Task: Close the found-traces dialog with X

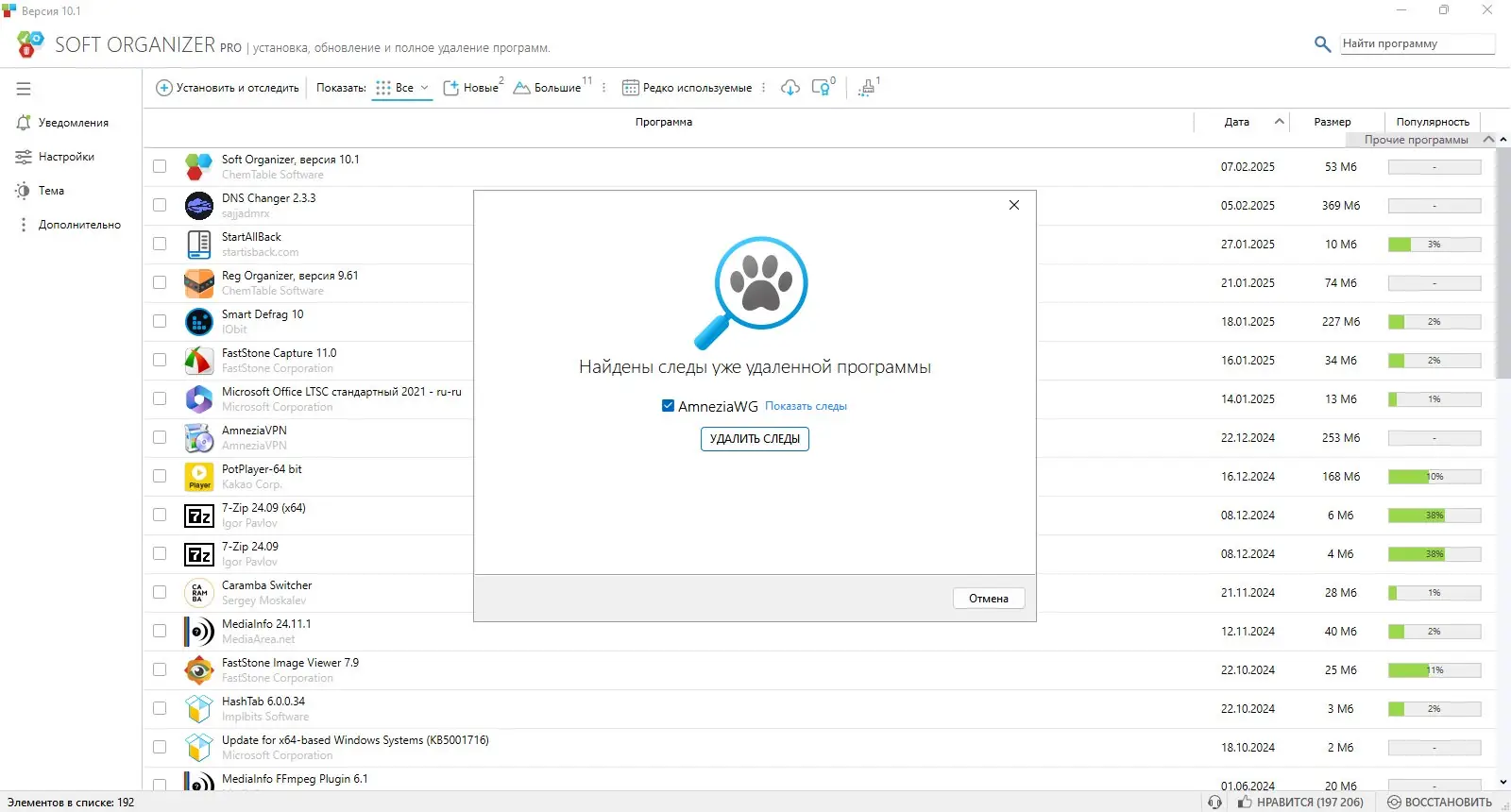Action: click(1014, 205)
